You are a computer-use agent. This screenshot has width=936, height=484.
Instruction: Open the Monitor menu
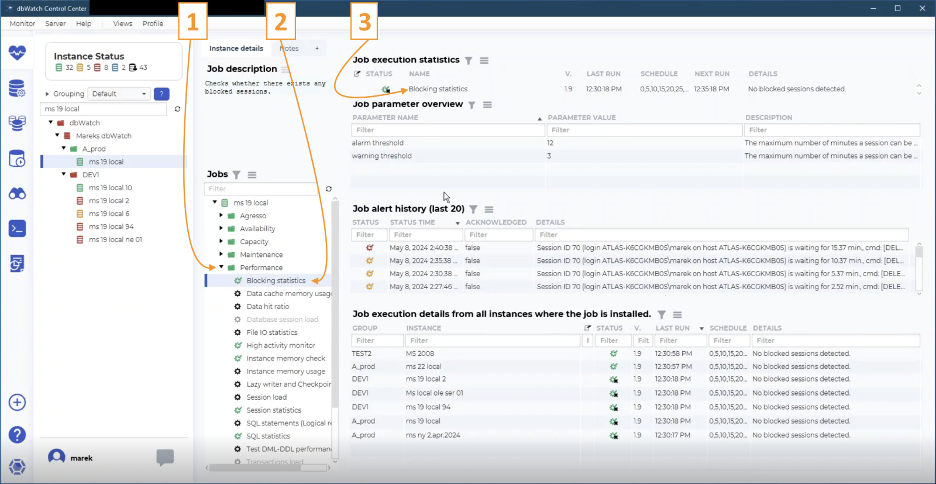coord(23,23)
